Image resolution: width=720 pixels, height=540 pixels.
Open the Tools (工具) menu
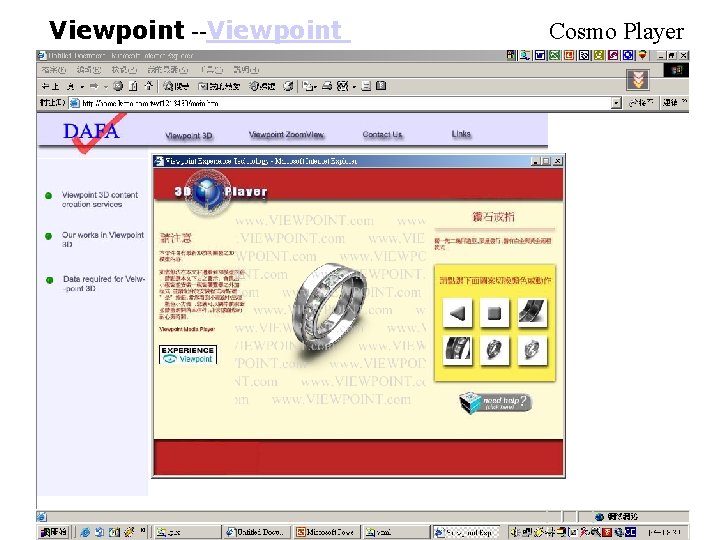[212, 70]
